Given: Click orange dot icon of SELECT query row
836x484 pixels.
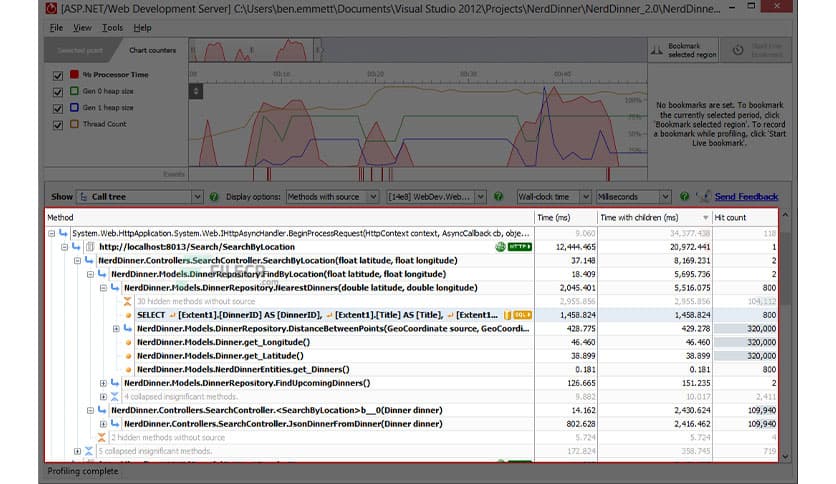Looking at the screenshot, I should point(128,315).
